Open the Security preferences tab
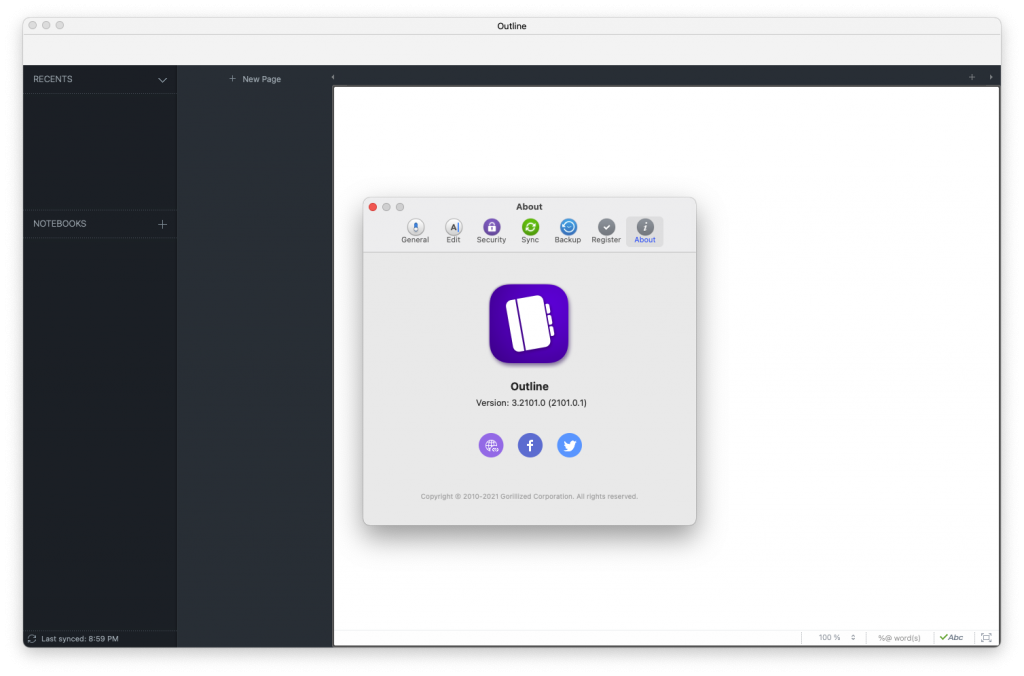The image size is (1024, 676). point(491,231)
